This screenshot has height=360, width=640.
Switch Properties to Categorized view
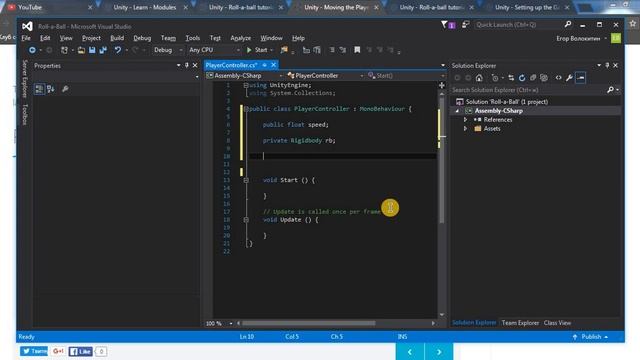point(39,89)
